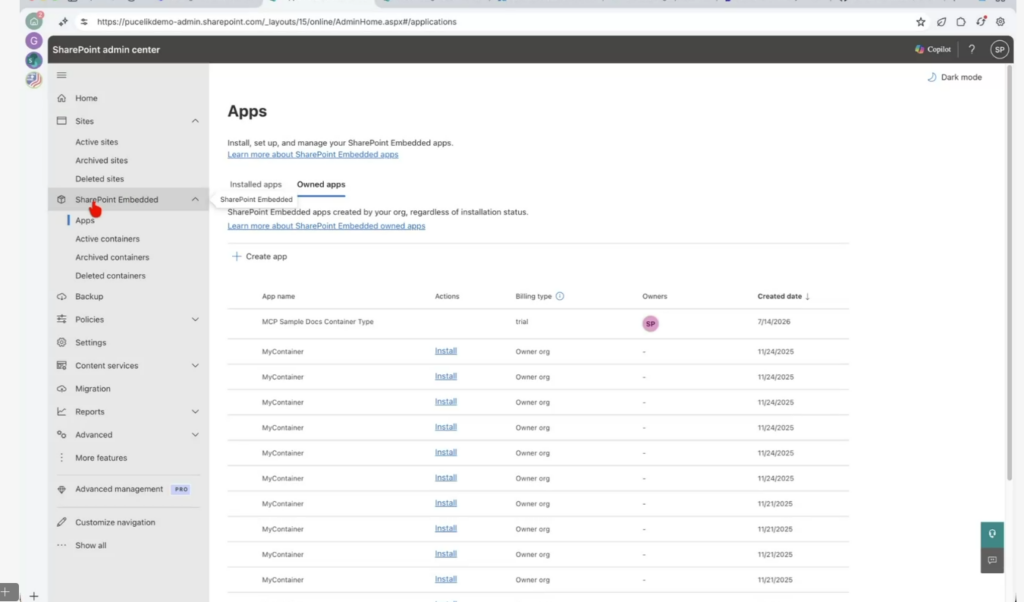Click the Settings gear icon in sidebar

61,342
